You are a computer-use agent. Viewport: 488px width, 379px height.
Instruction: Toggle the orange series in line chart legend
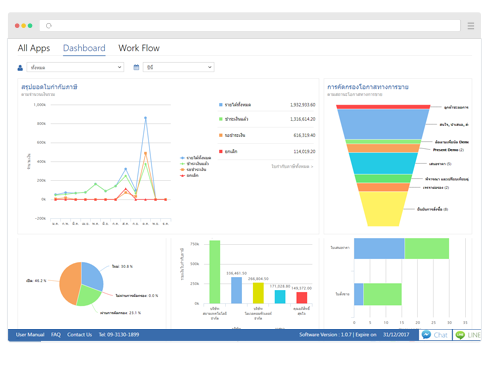[x=193, y=170]
